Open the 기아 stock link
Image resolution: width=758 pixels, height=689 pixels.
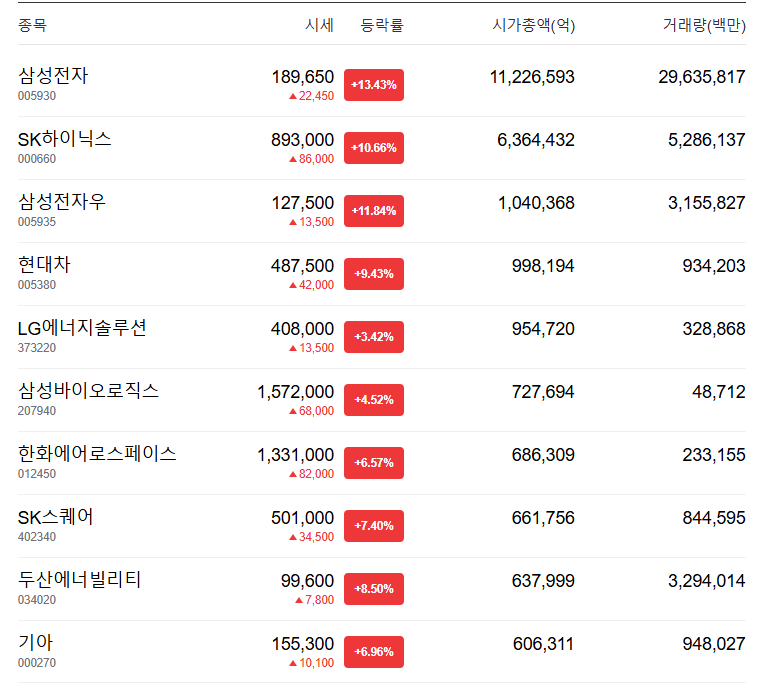35,643
